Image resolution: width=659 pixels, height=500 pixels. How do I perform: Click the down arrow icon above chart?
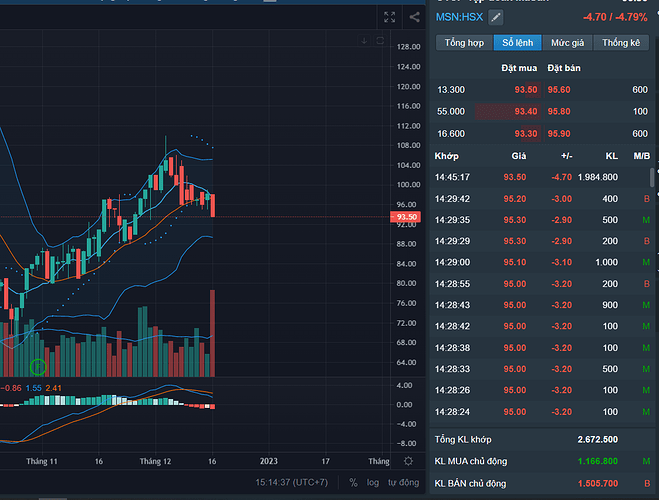click(x=364, y=41)
